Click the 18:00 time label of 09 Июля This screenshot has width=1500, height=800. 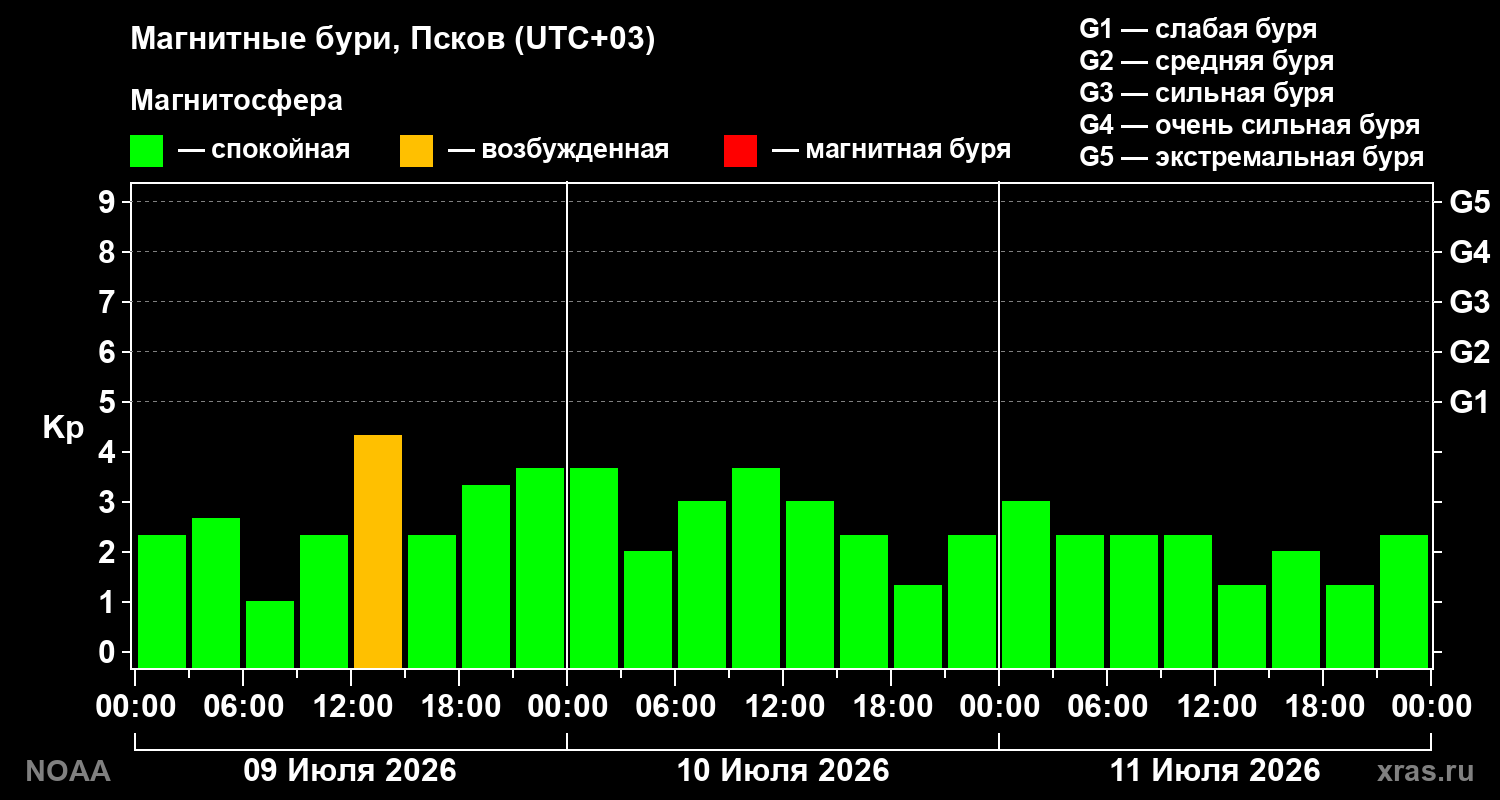pyautogui.click(x=459, y=706)
